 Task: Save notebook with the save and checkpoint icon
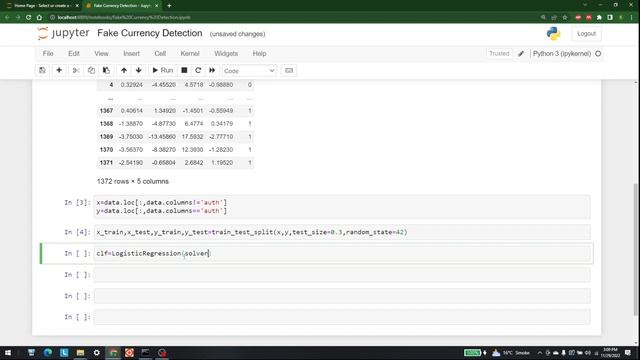pos(42,70)
